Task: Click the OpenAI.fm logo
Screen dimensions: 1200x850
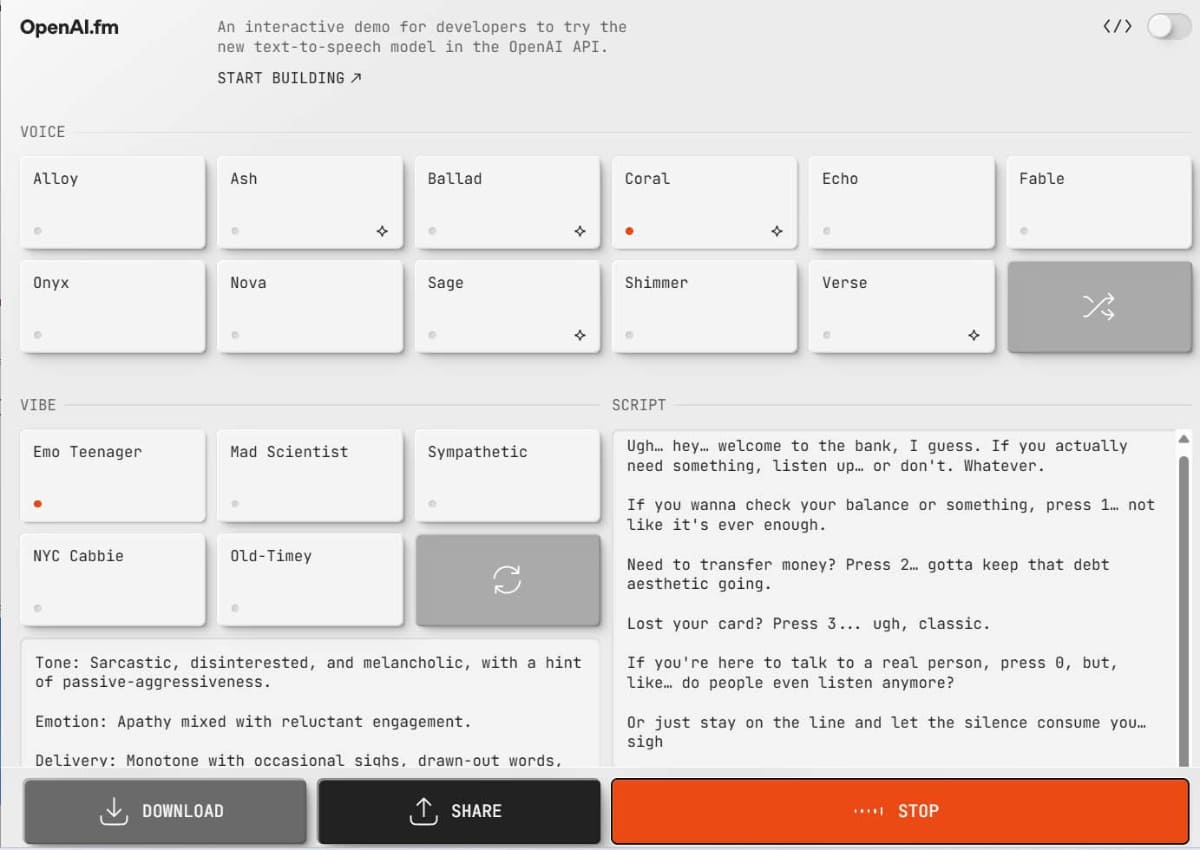Action: click(x=69, y=27)
